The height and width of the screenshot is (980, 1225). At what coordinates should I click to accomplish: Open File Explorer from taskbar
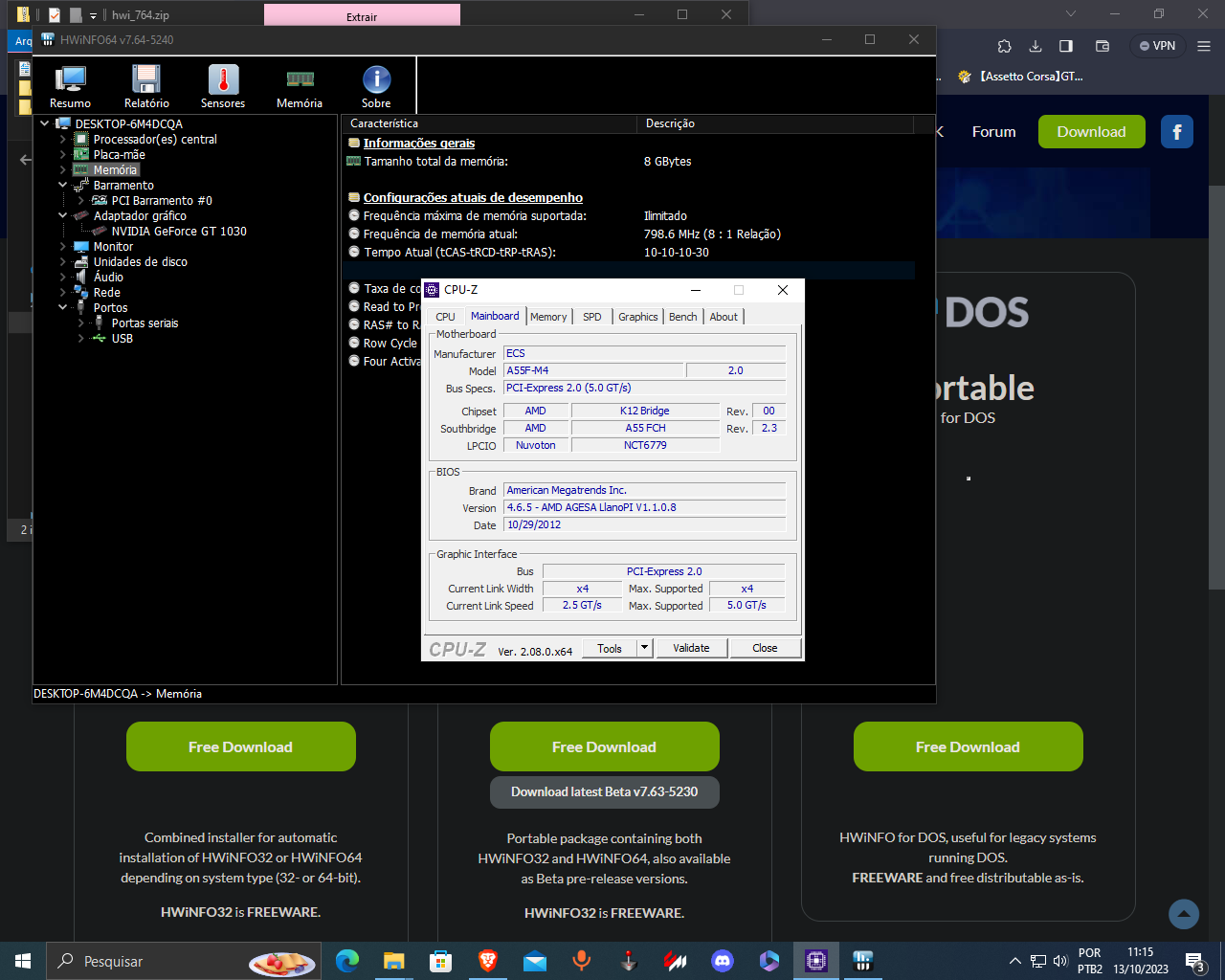394,961
